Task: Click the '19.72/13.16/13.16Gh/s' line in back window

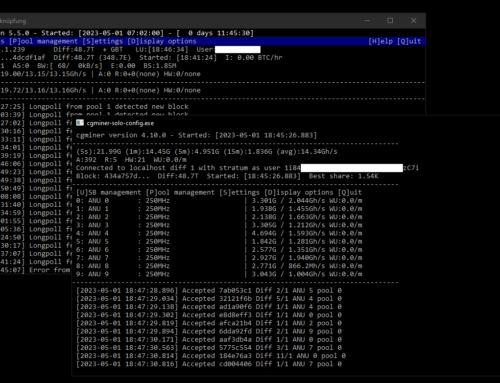Action: 100,90
